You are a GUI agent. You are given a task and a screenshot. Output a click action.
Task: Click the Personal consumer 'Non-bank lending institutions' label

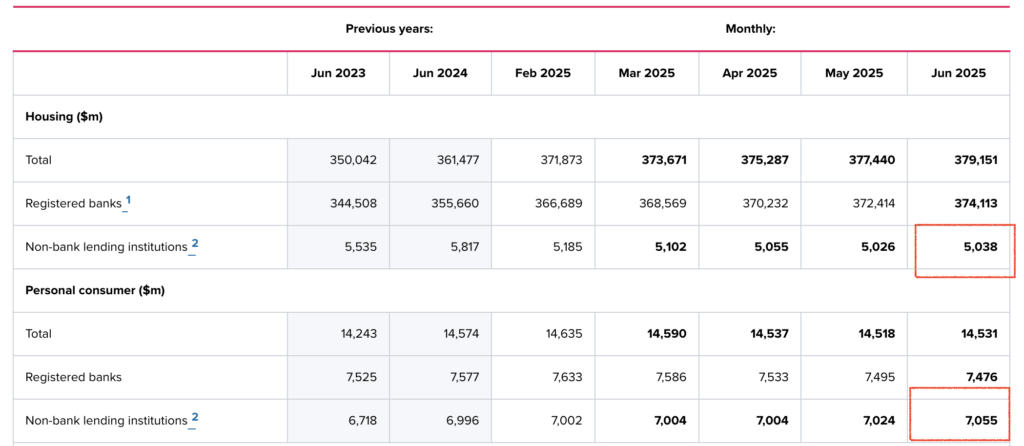(106, 421)
